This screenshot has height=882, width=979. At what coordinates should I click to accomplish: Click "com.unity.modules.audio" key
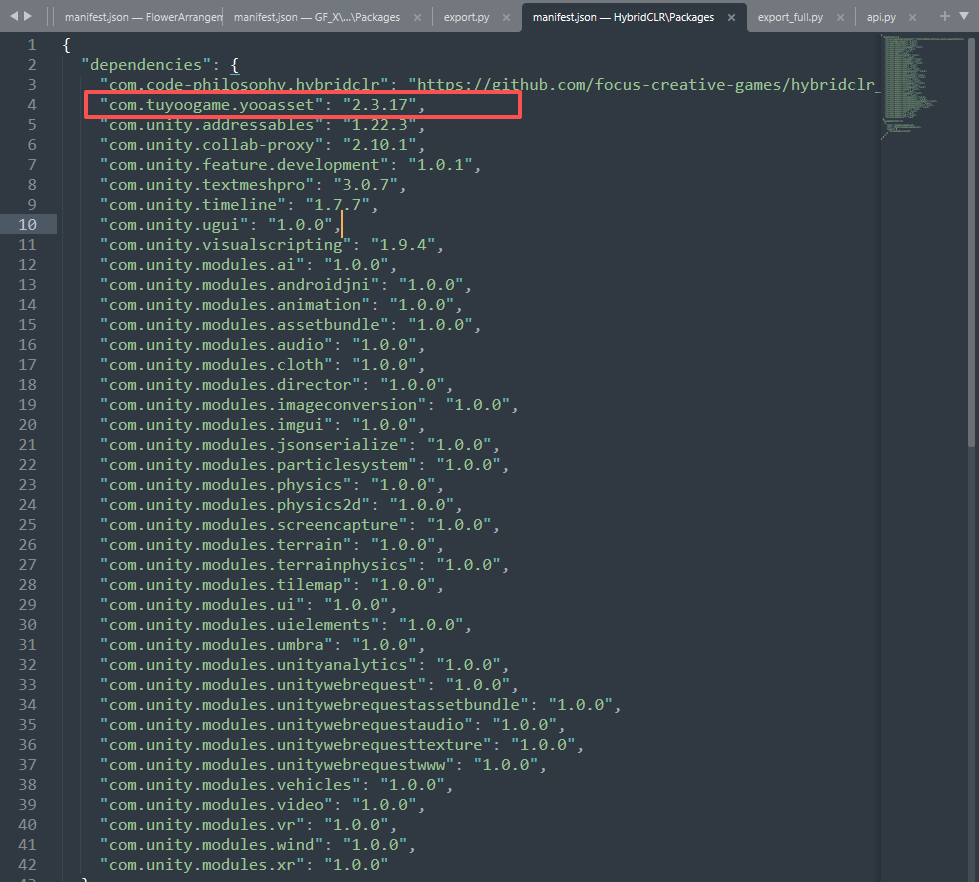click(216, 345)
